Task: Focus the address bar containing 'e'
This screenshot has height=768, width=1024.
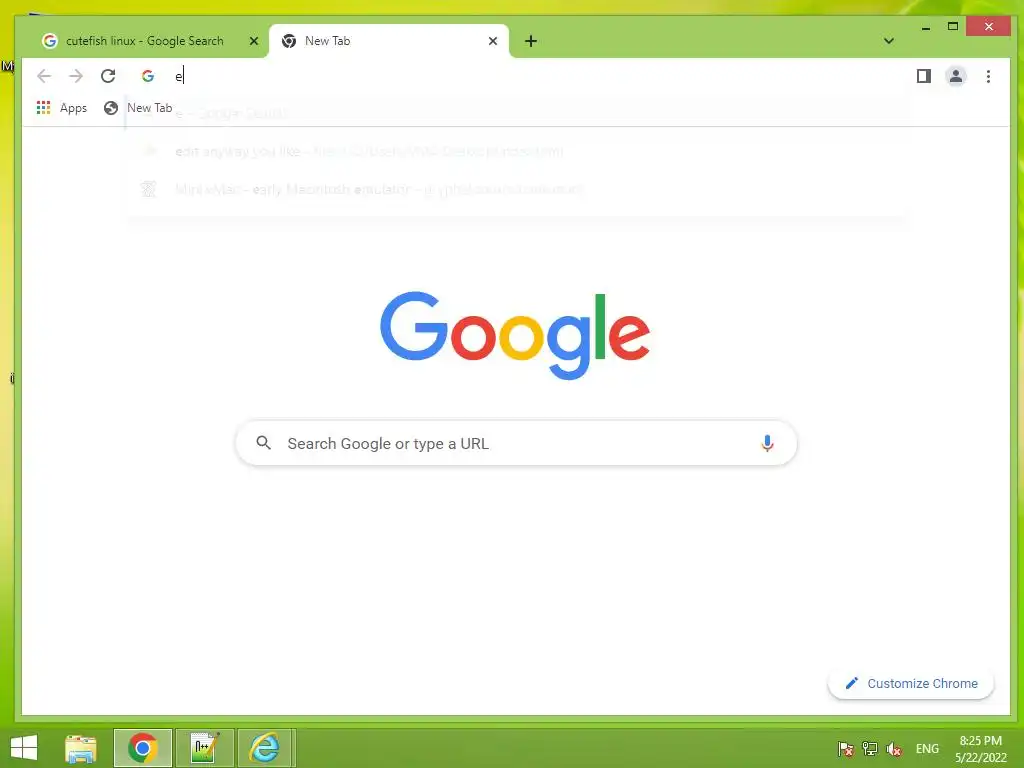Action: coord(516,76)
